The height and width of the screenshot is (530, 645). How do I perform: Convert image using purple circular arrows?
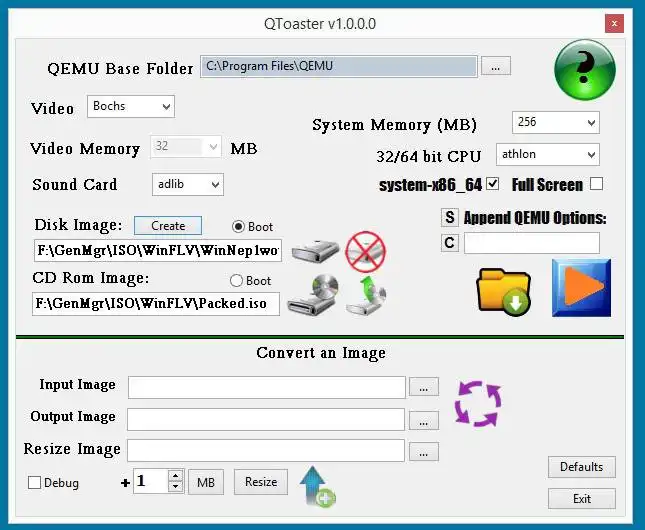pos(478,403)
